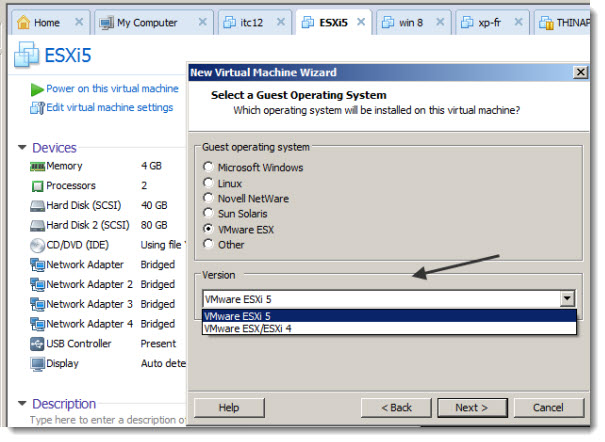Image resolution: width=605 pixels, height=442 pixels.
Task: Click the Next button
Action: (472, 408)
